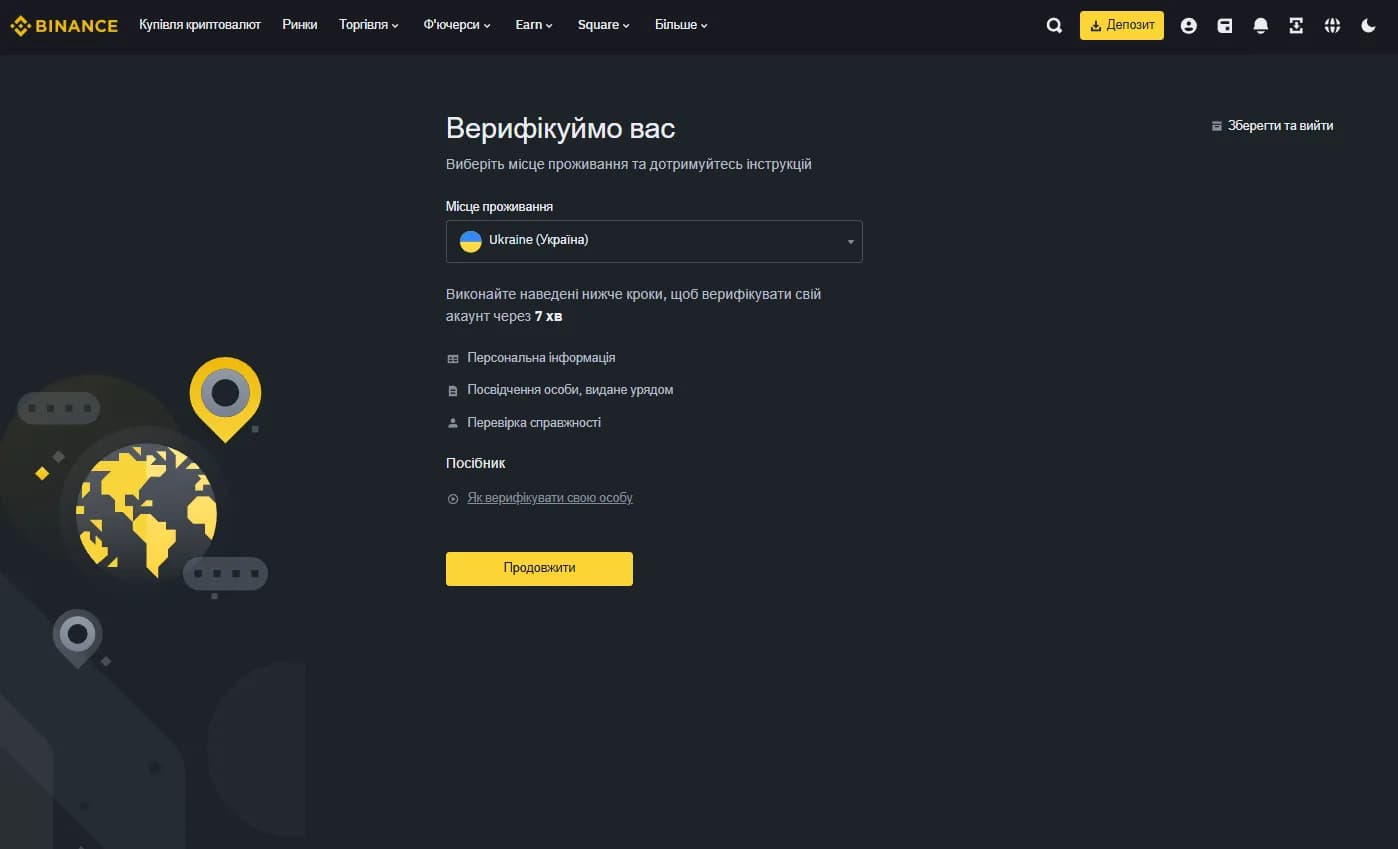Viewport: 1398px width, 849px height.
Task: Click the government ID document icon
Action: pos(453,391)
